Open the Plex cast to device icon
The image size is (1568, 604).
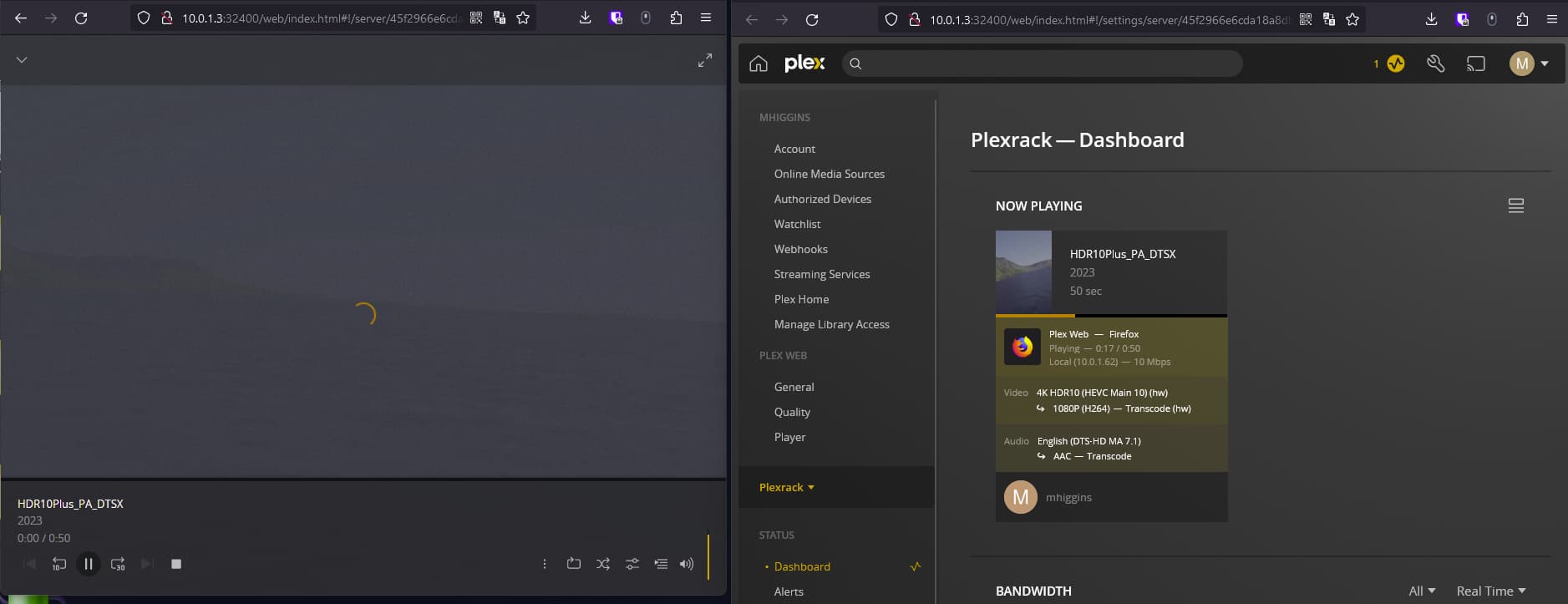[1476, 63]
